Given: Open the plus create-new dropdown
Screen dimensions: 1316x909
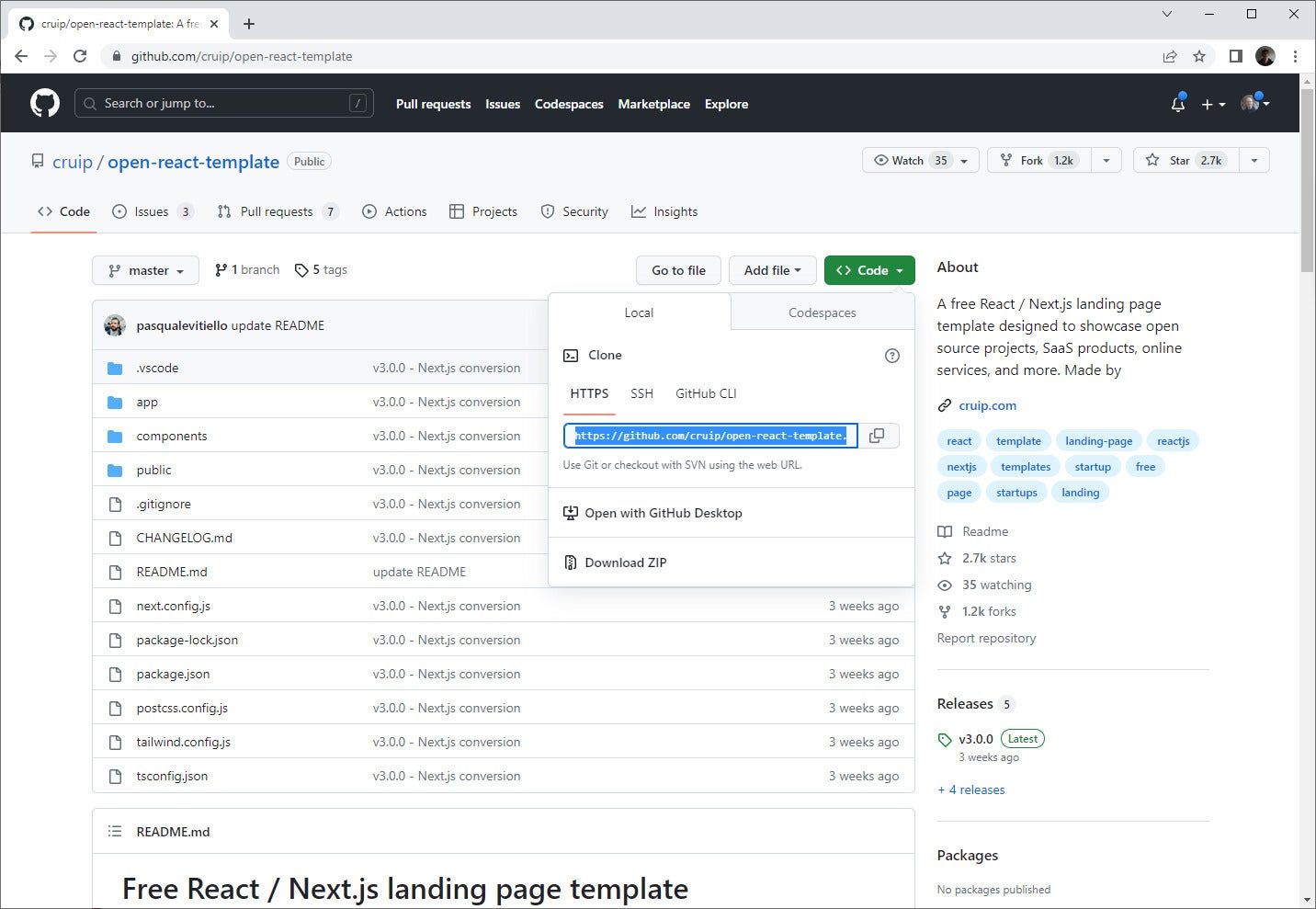Looking at the screenshot, I should pyautogui.click(x=1213, y=104).
